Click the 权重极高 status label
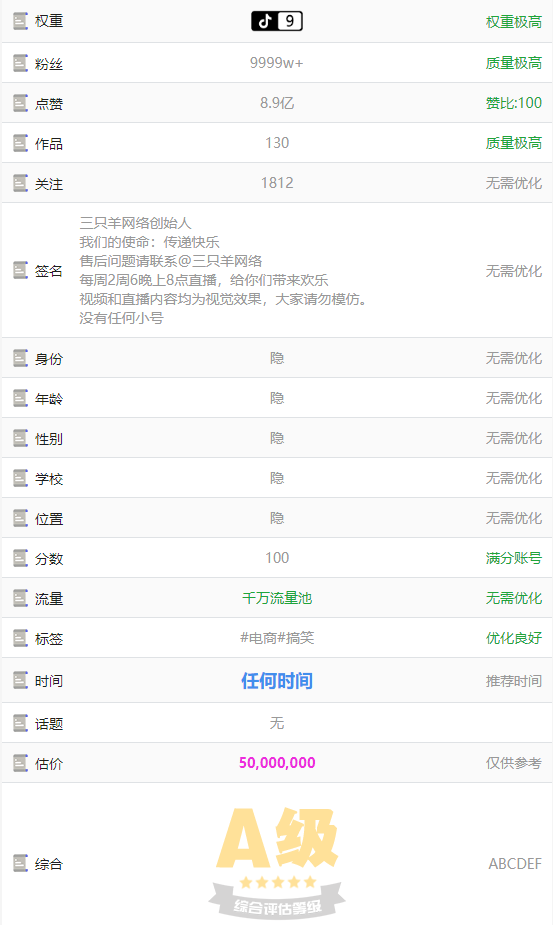The width and height of the screenshot is (553, 925). click(x=513, y=22)
